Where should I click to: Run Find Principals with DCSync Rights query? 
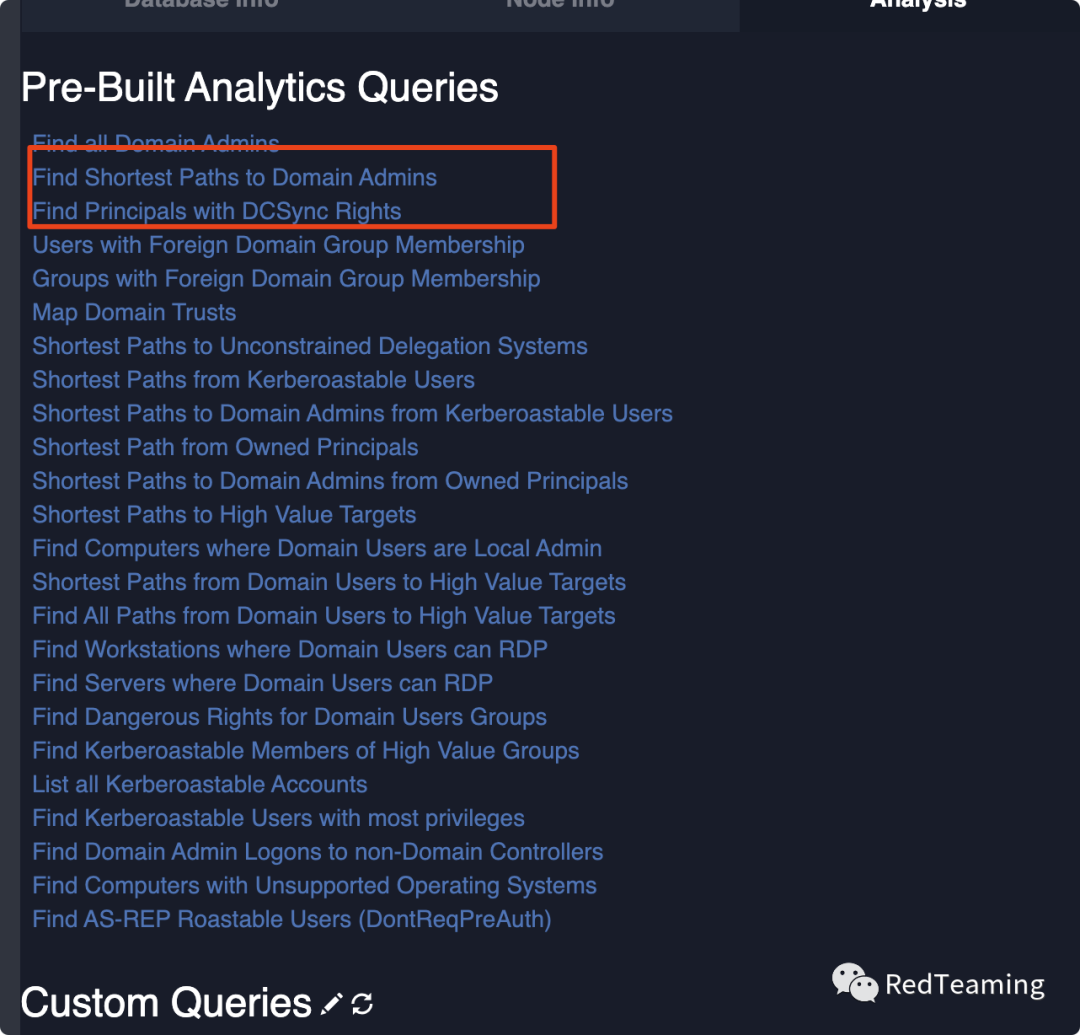click(x=216, y=211)
